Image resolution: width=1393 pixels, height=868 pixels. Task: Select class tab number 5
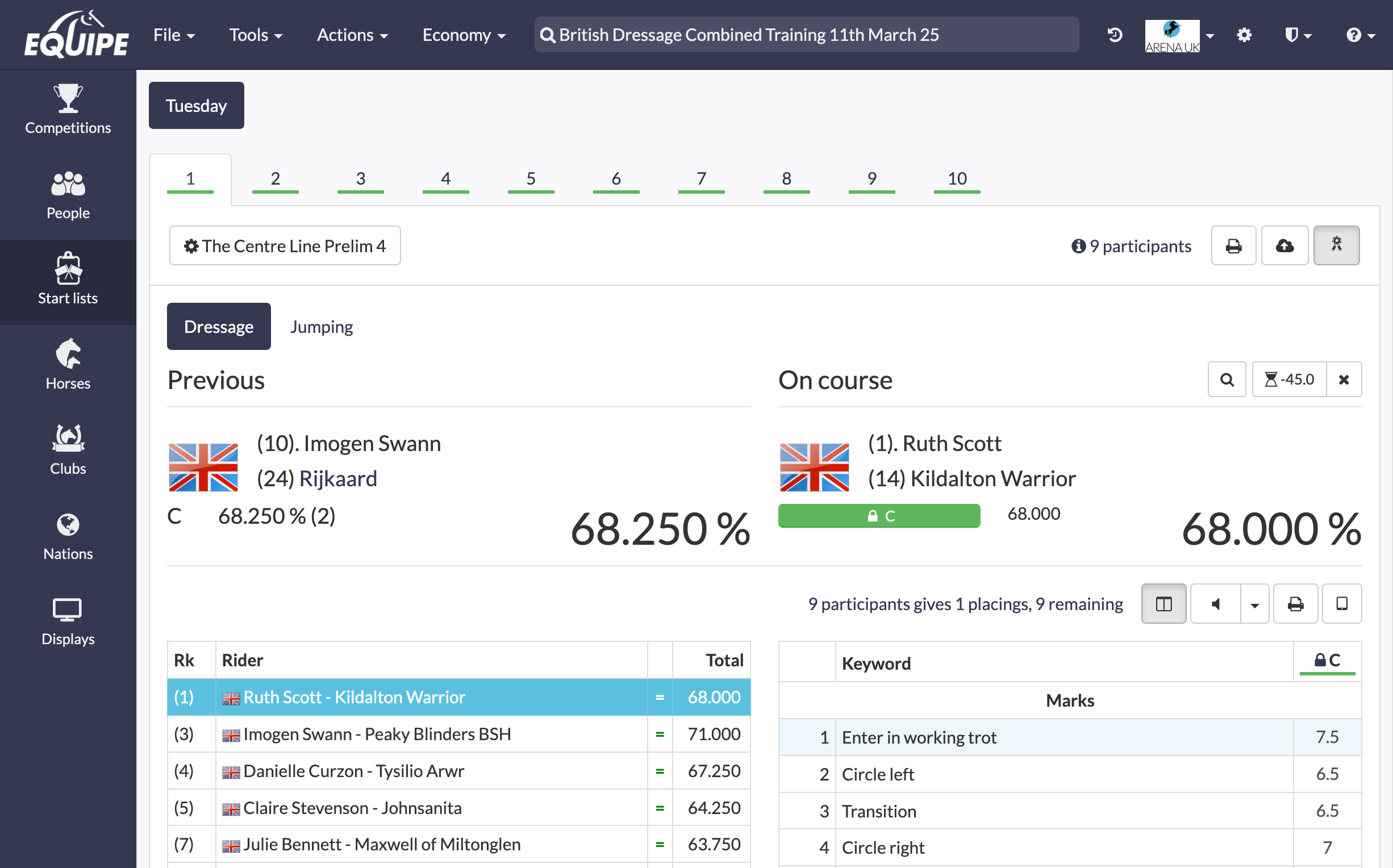(x=531, y=178)
